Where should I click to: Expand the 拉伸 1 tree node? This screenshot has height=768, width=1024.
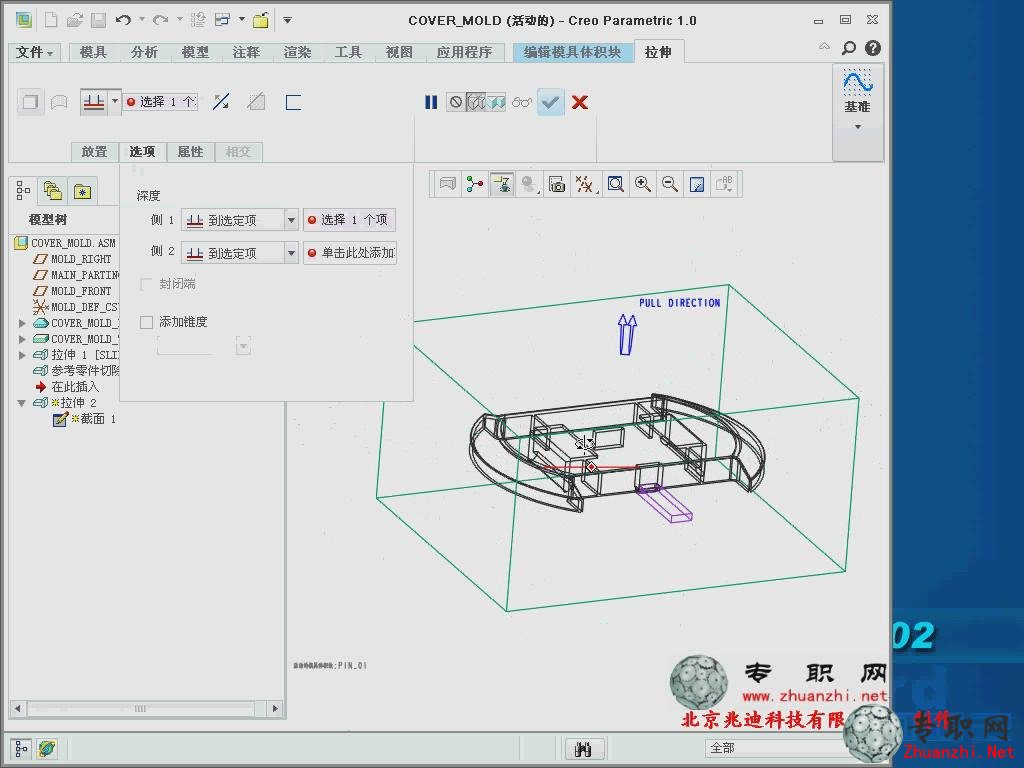22,355
